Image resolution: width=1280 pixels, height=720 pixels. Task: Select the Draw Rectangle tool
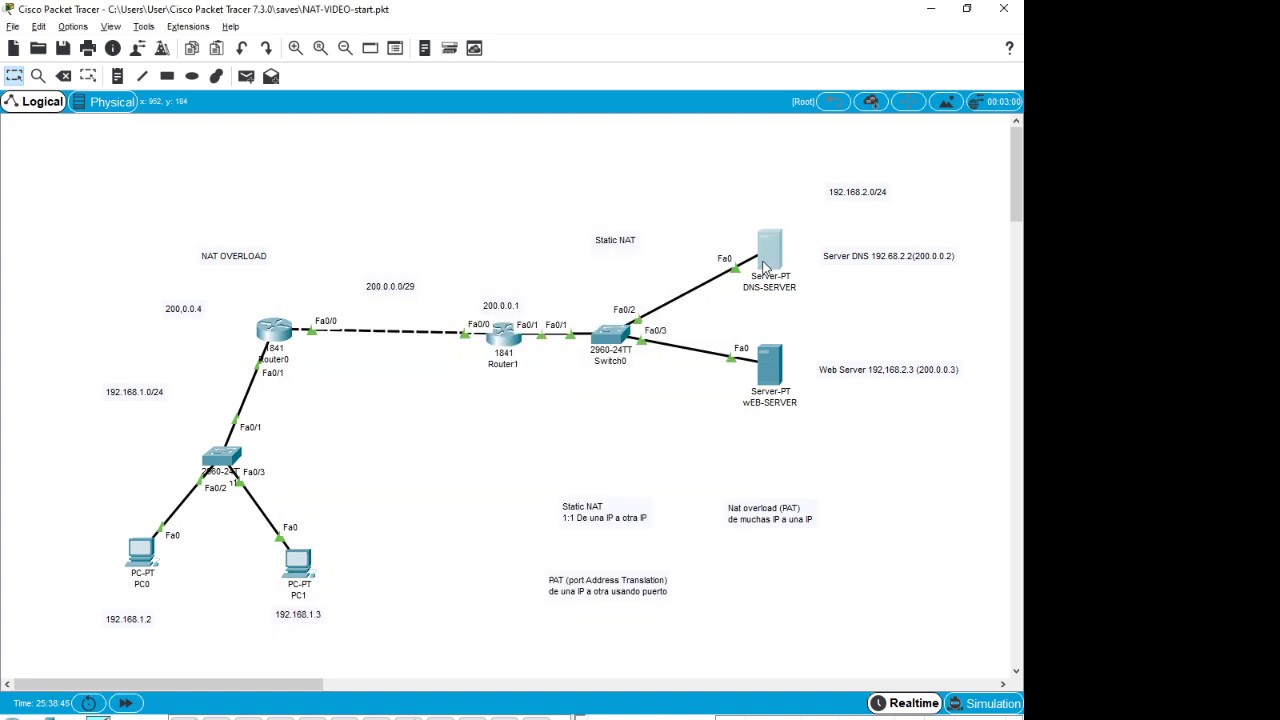pos(167,76)
